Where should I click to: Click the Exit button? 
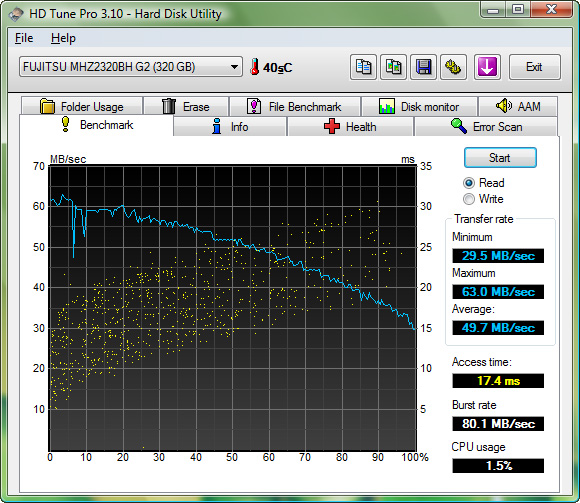coord(535,67)
